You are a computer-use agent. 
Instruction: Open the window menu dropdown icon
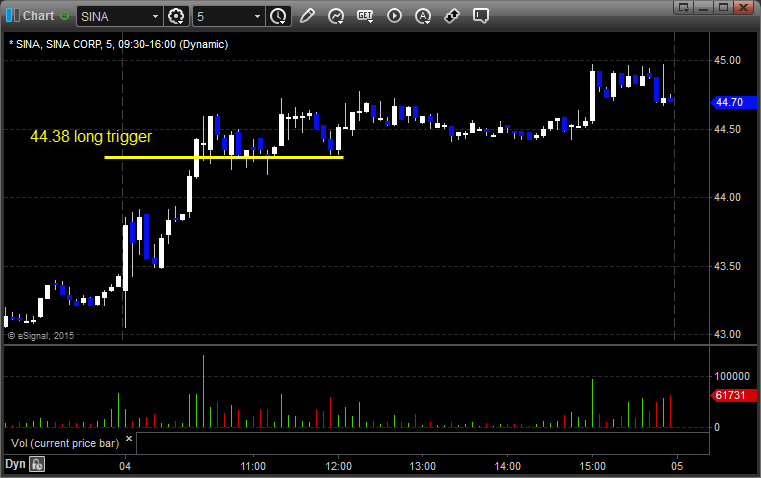point(683,7)
